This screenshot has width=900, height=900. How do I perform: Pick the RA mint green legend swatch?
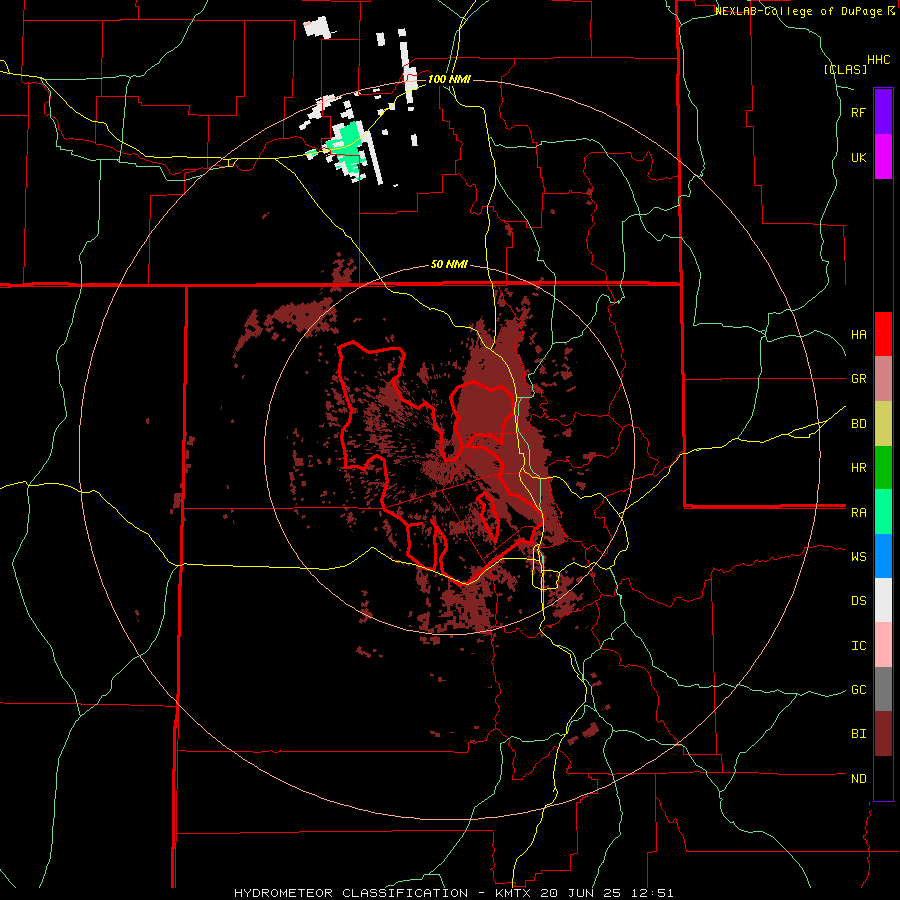click(883, 512)
